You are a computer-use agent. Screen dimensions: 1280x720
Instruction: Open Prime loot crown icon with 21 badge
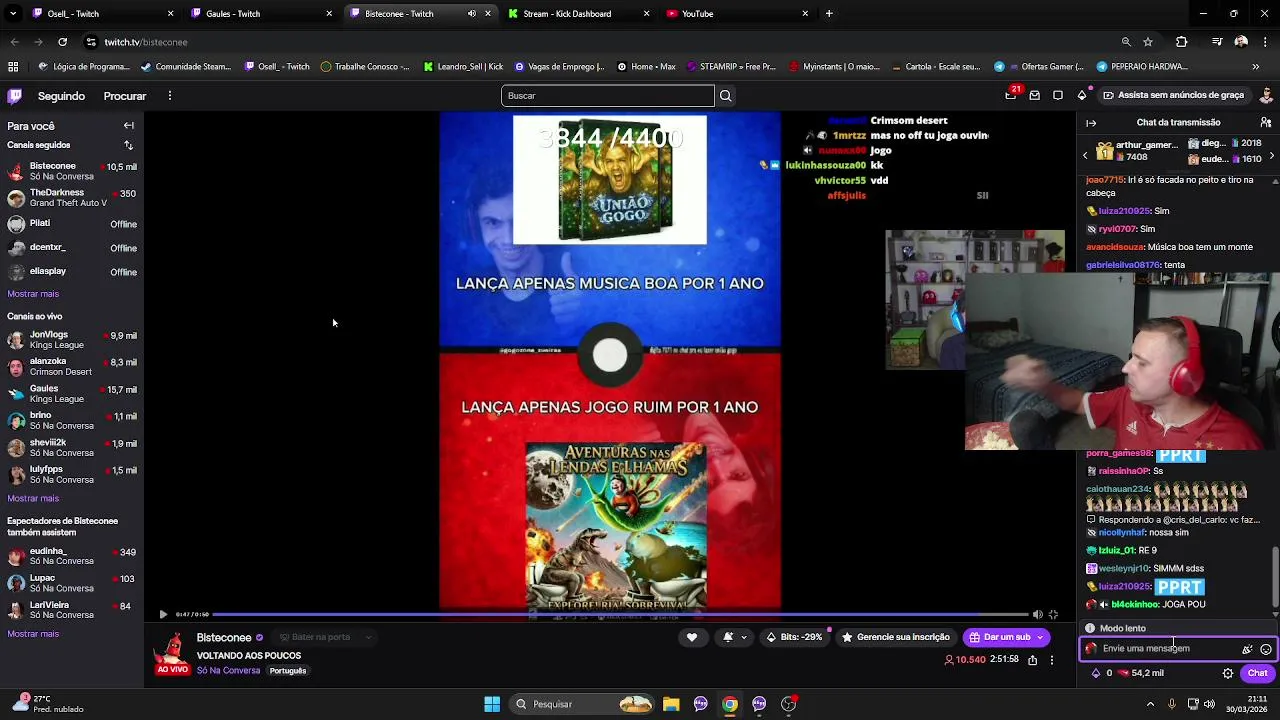tap(1011, 95)
